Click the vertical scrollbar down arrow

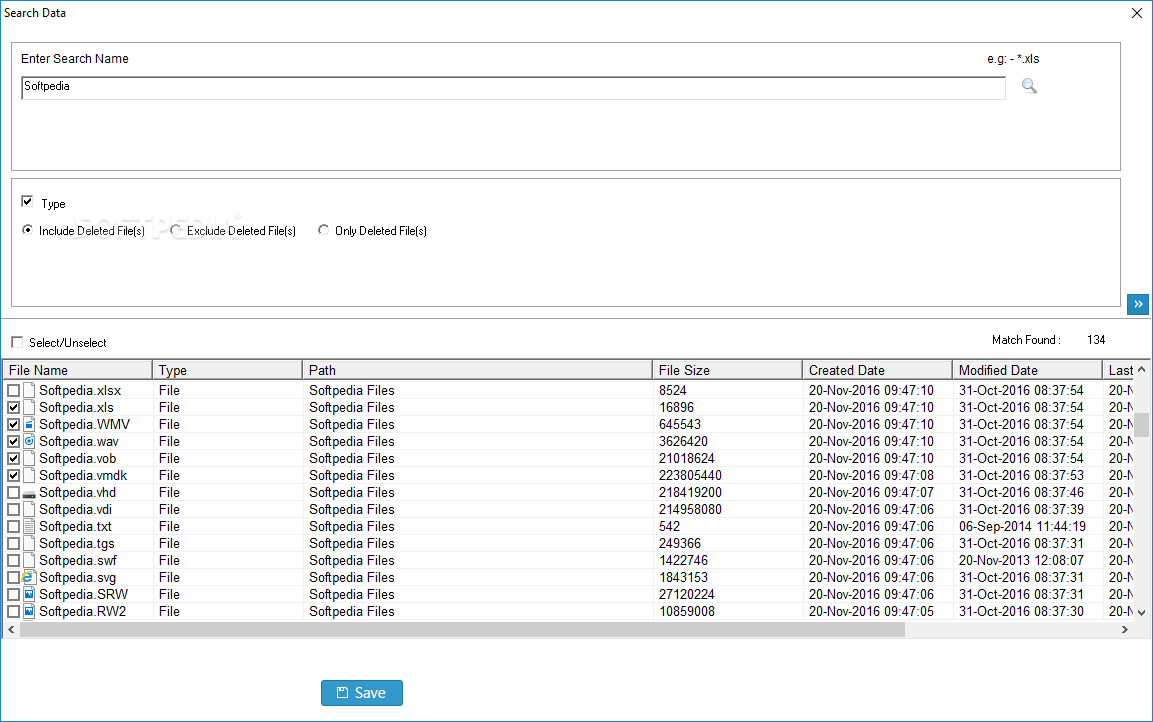1141,612
